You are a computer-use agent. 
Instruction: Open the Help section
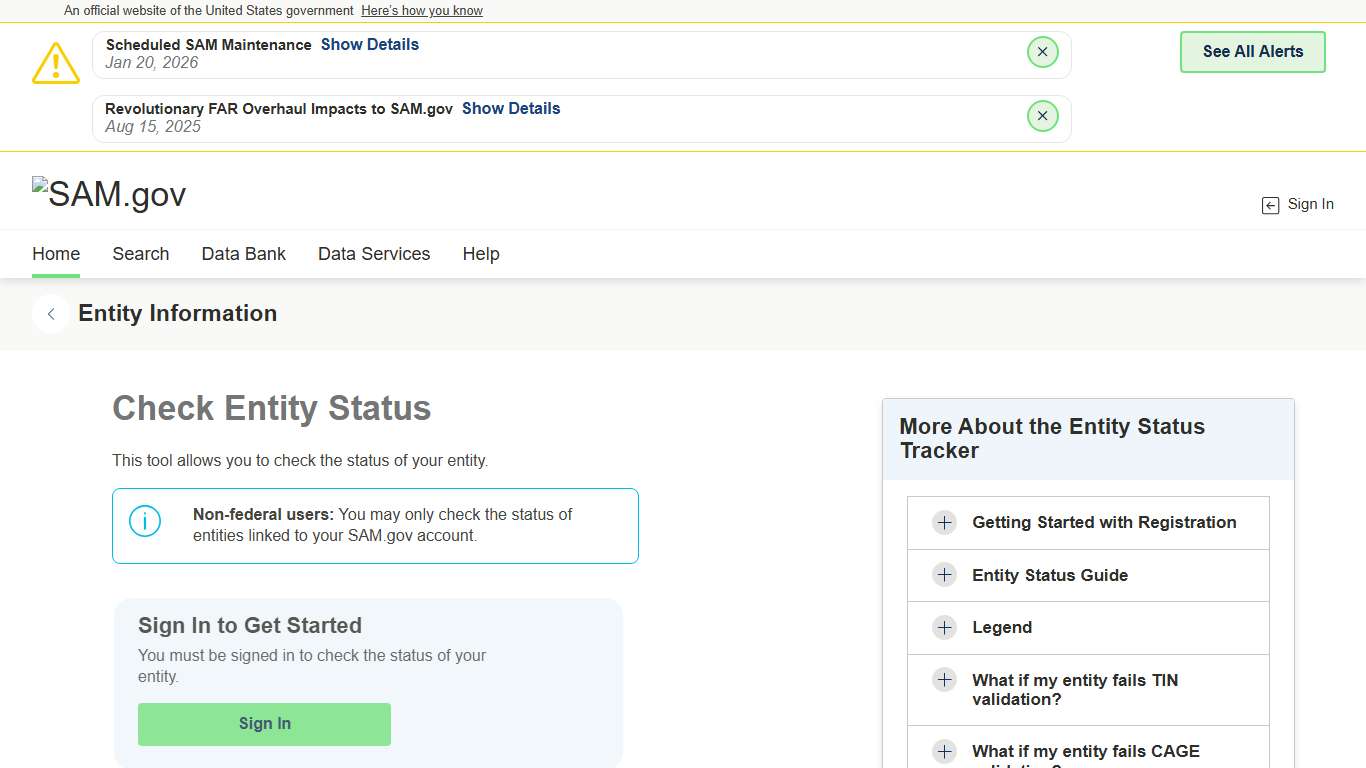(x=481, y=254)
